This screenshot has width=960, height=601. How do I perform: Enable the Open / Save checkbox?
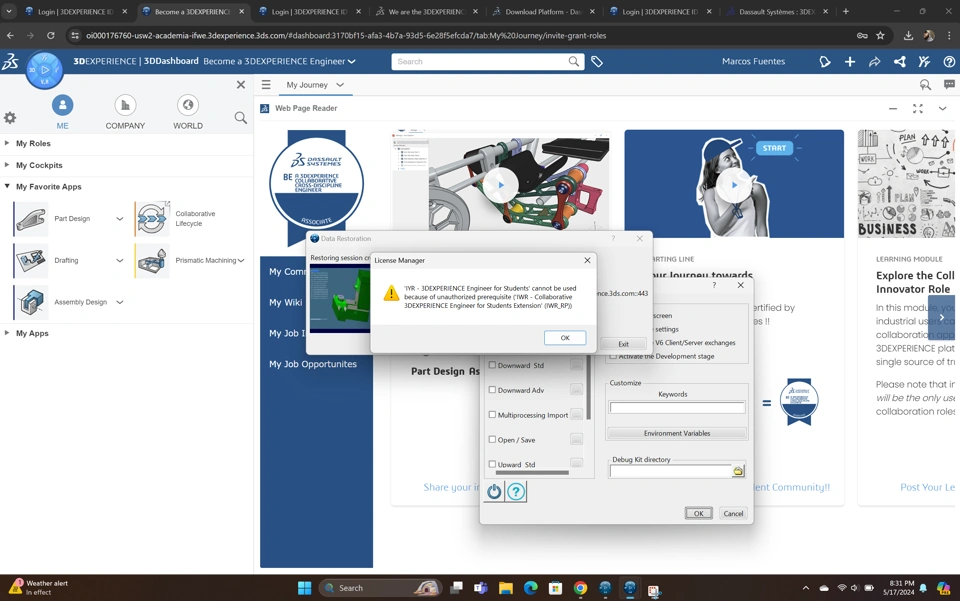[x=492, y=439]
